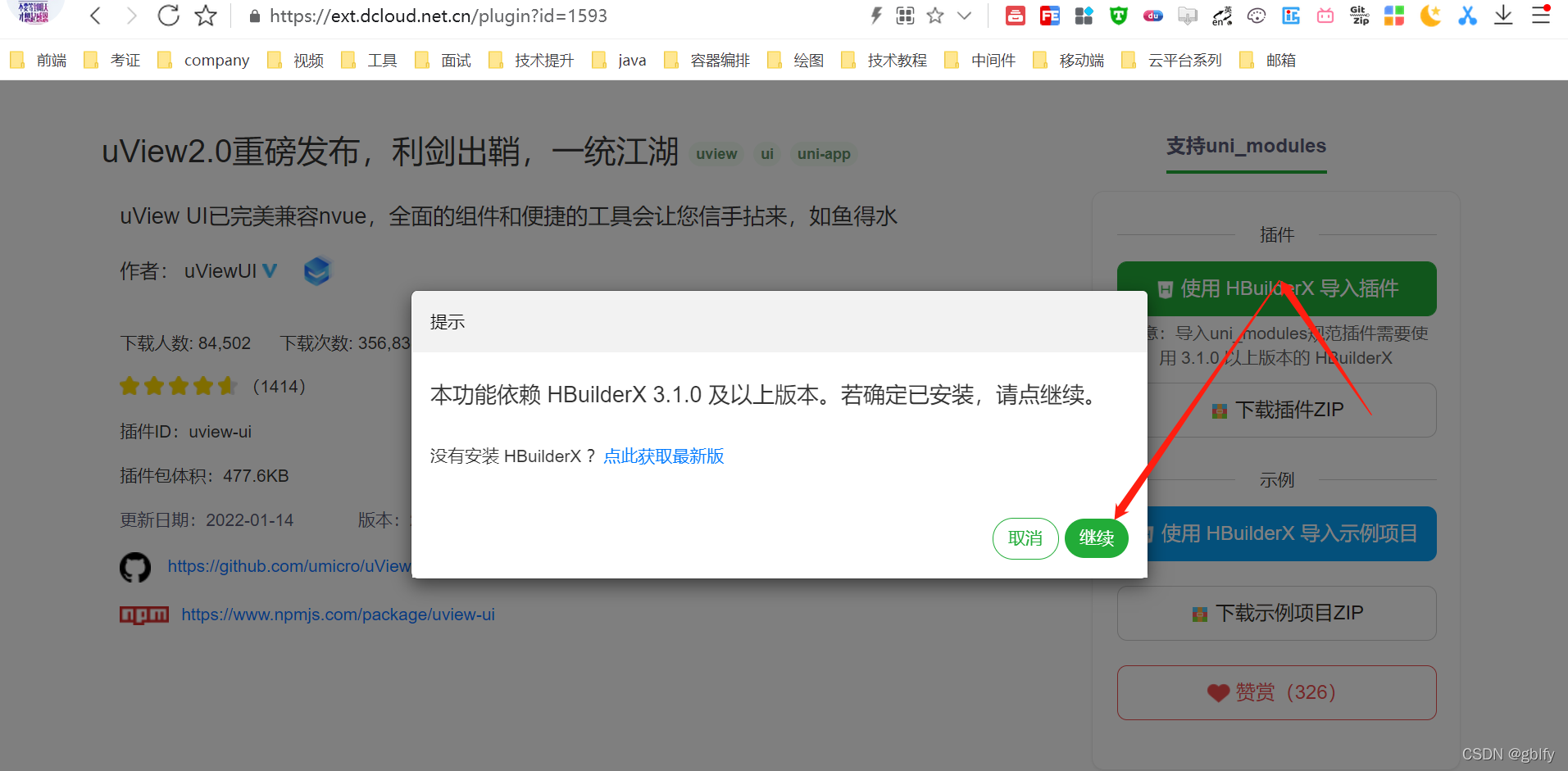The width and height of the screenshot is (1568, 771).
Task: Open the GitZip browser extension
Action: [x=1359, y=15]
